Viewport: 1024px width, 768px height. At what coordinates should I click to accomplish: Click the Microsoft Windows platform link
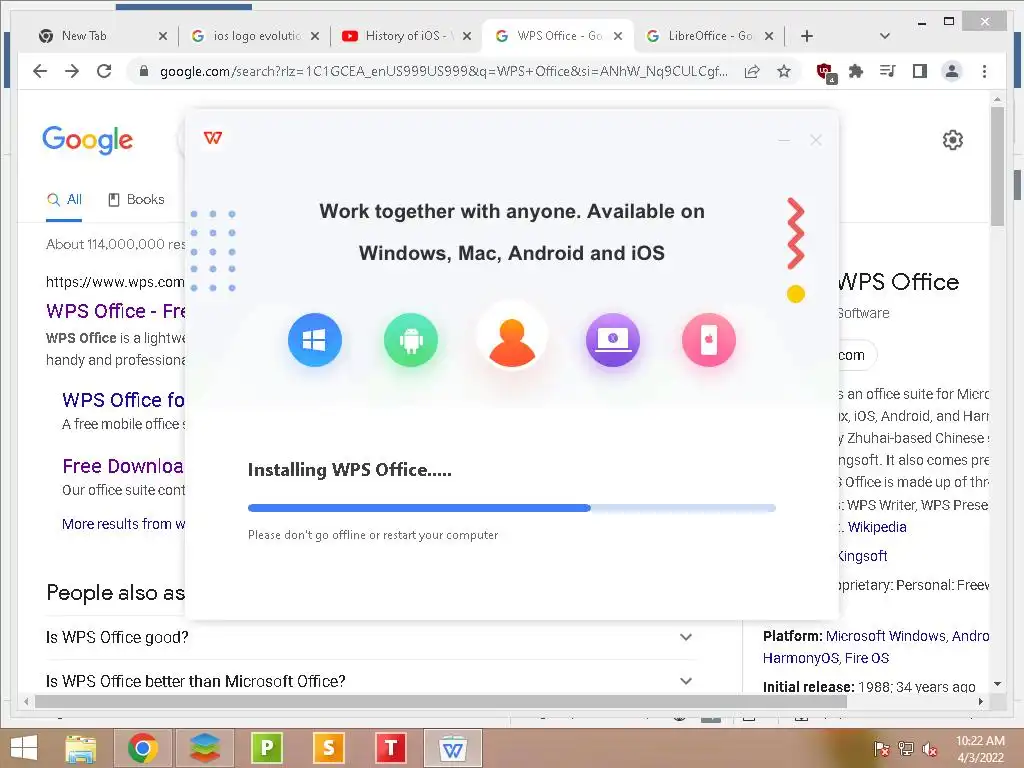click(886, 636)
